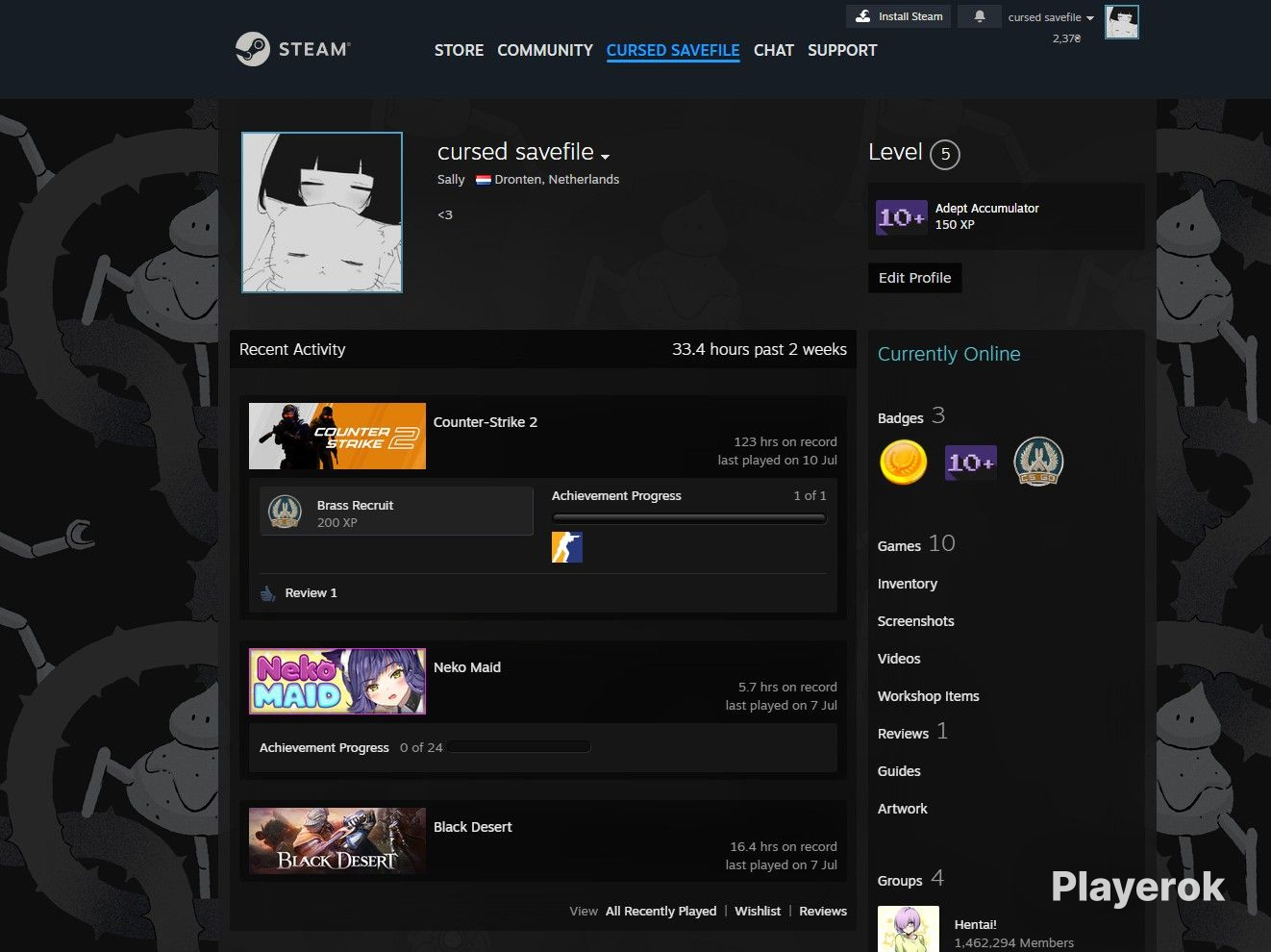Open Workshop Items link

tap(929, 696)
